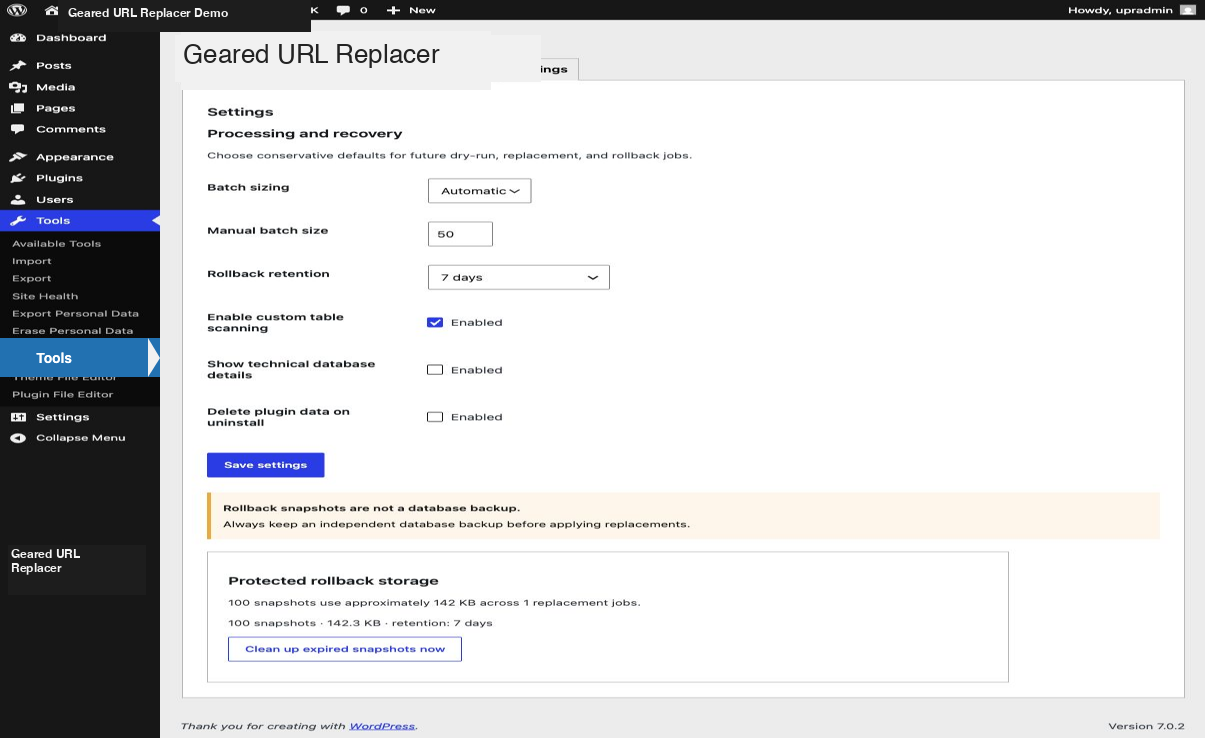Click the Pages icon in the sidebar
This screenshot has width=1205, height=738.
click(18, 108)
